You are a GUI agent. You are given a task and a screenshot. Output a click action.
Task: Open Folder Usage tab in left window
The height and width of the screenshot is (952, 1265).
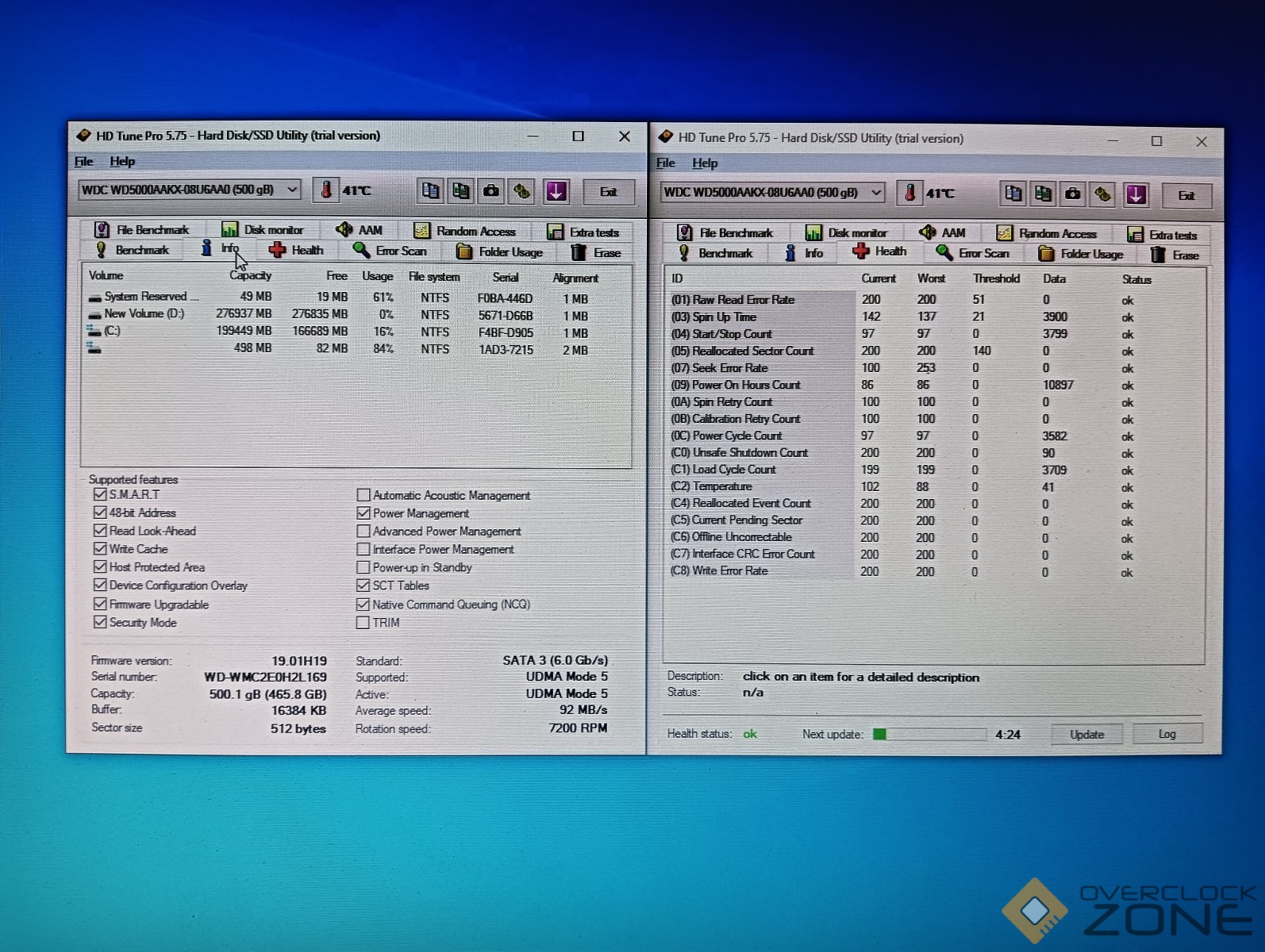click(500, 251)
